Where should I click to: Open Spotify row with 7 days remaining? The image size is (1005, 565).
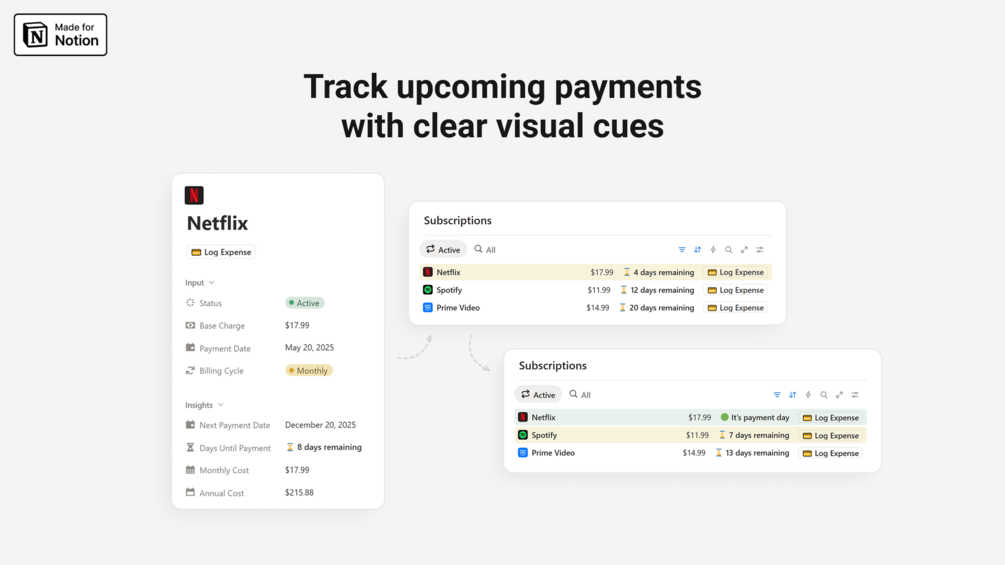click(690, 435)
